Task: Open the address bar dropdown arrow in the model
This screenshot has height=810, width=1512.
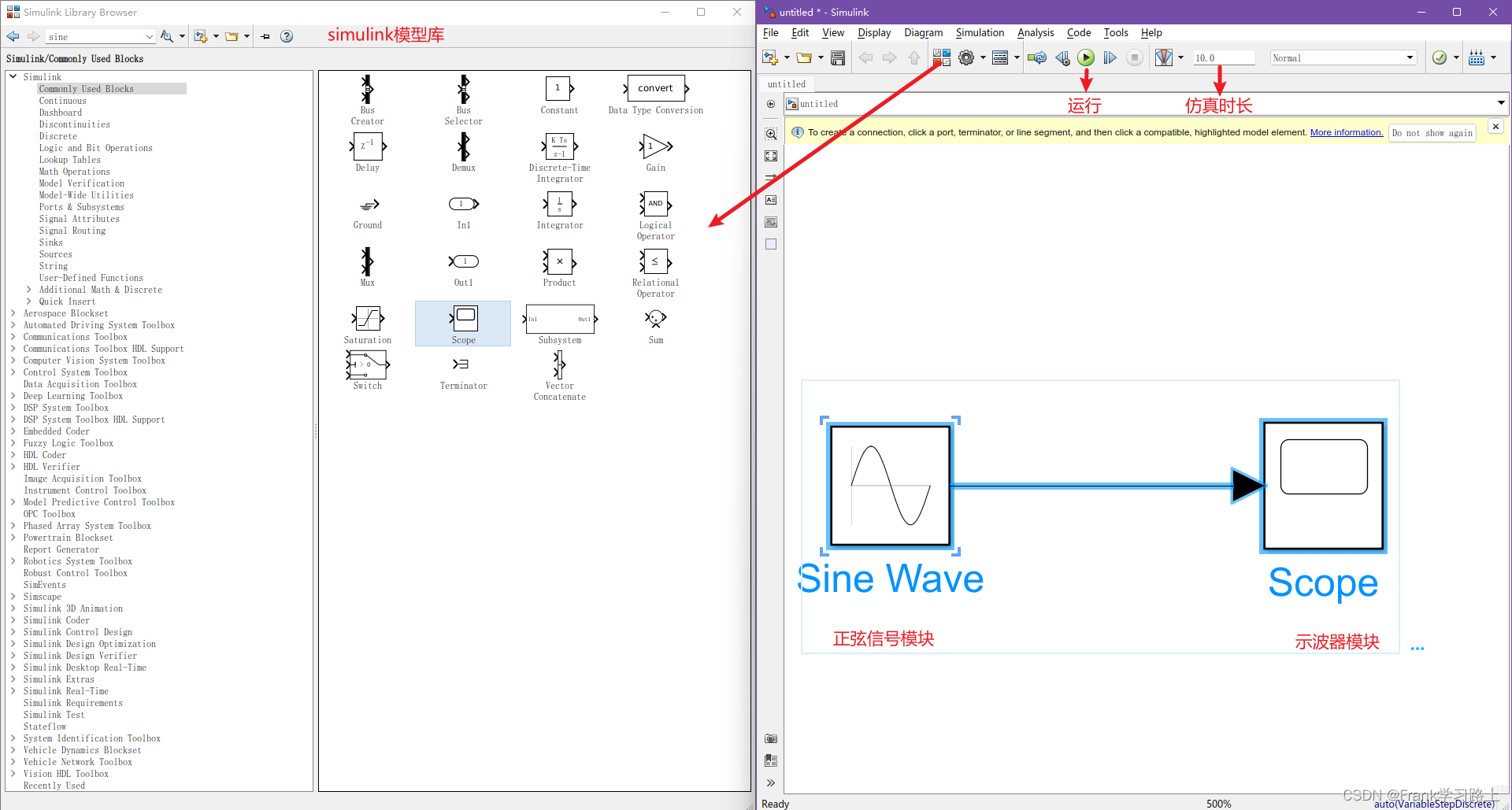Action: pos(1501,103)
